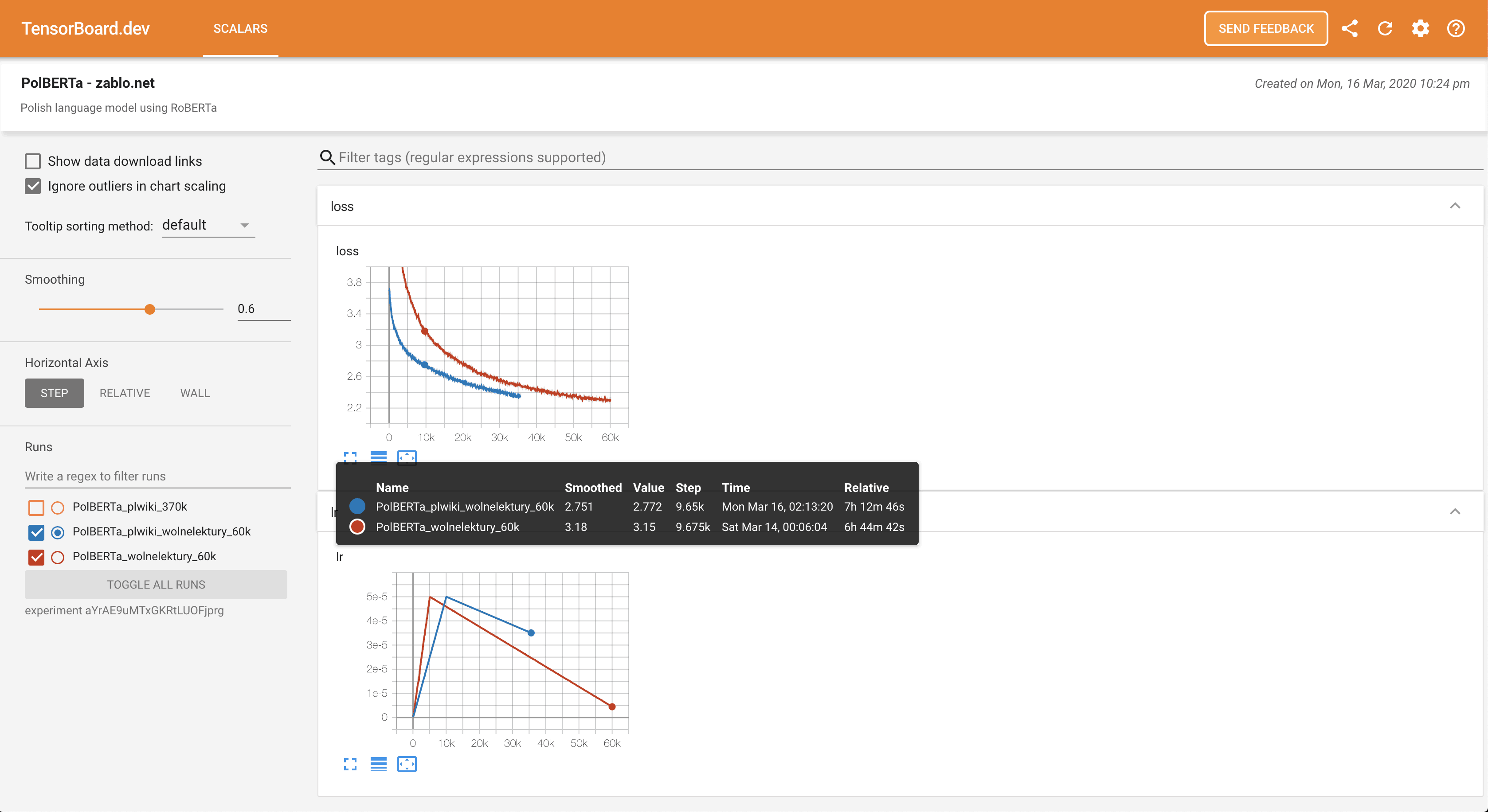Viewport: 1488px width, 812px height.
Task: Uncheck the PolBERTa_plwiki_wolnelektury_60k run checkbox
Action: pyautogui.click(x=36, y=532)
